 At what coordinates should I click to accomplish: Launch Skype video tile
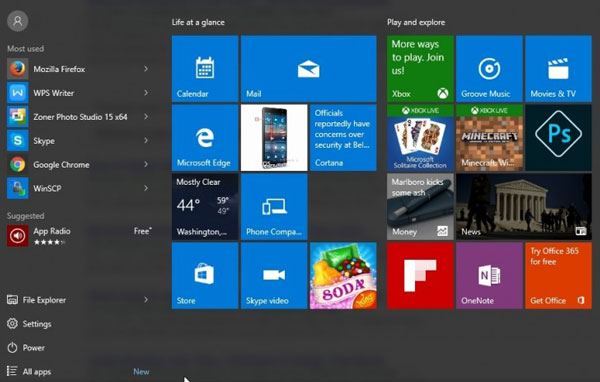(274, 275)
